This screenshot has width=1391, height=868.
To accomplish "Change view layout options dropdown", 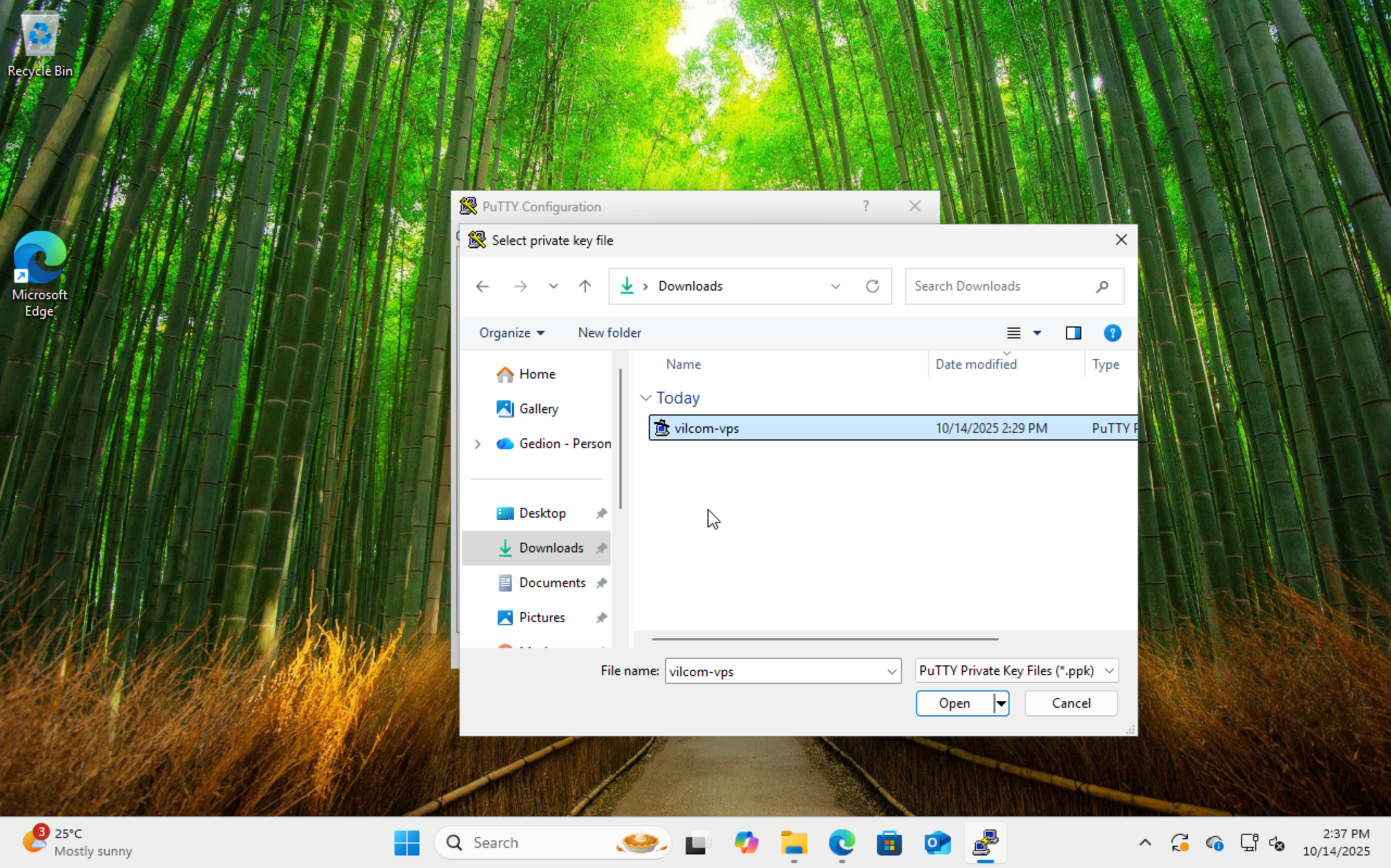I will pos(1037,333).
